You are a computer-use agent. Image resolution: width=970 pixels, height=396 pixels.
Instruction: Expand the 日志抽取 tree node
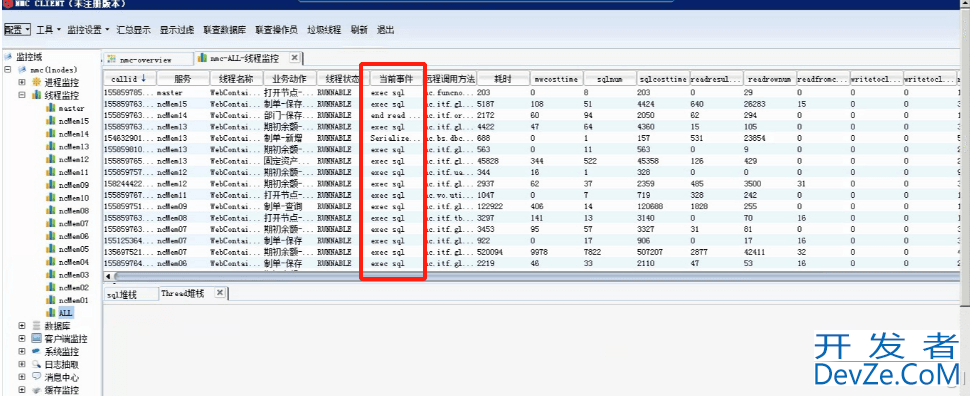tap(22, 364)
